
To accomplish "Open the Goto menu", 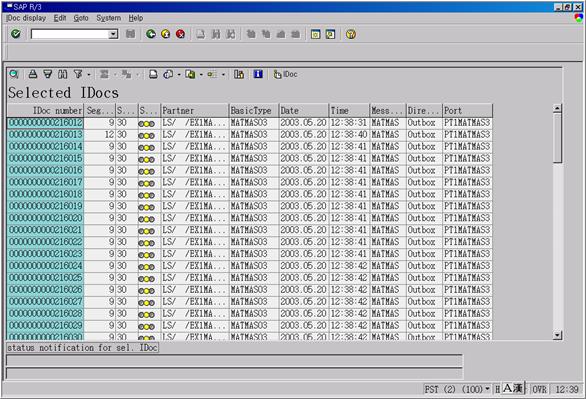I will [81, 18].
